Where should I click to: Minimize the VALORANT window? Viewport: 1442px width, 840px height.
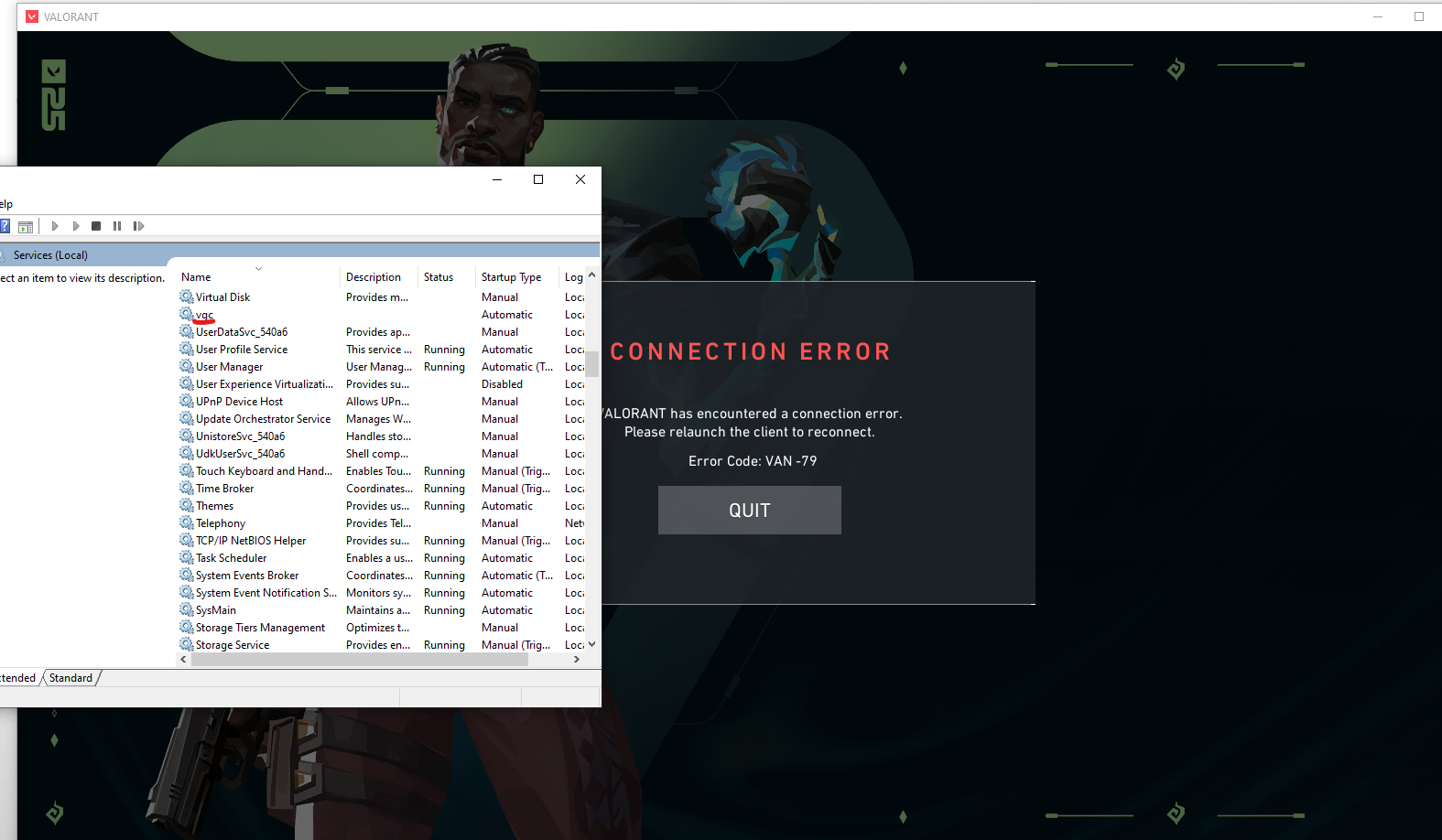click(x=1378, y=16)
